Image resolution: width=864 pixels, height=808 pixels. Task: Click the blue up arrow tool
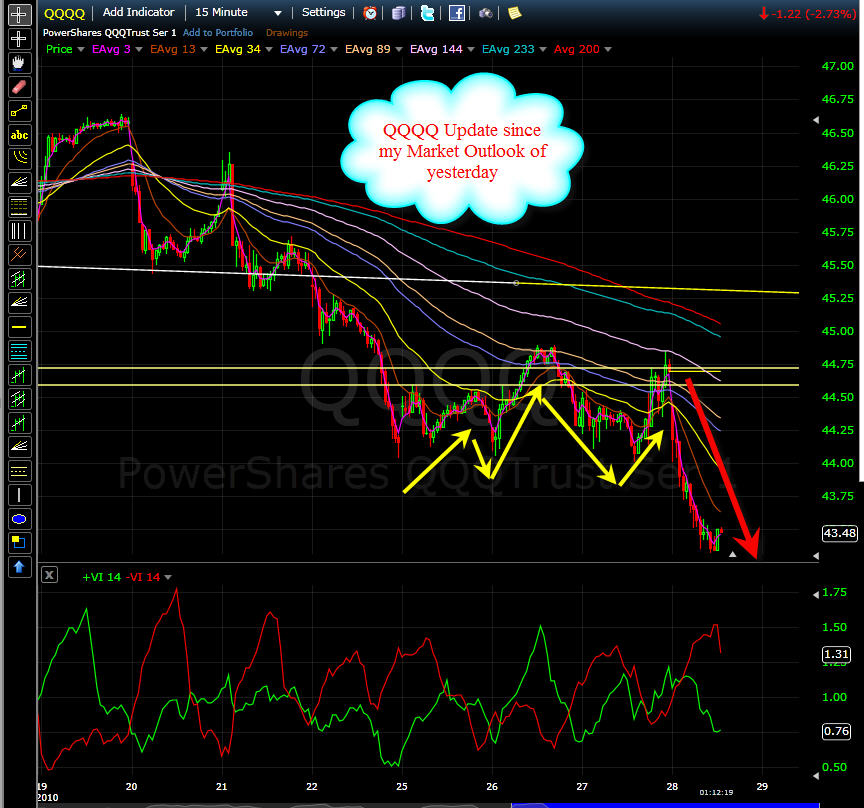click(x=19, y=567)
